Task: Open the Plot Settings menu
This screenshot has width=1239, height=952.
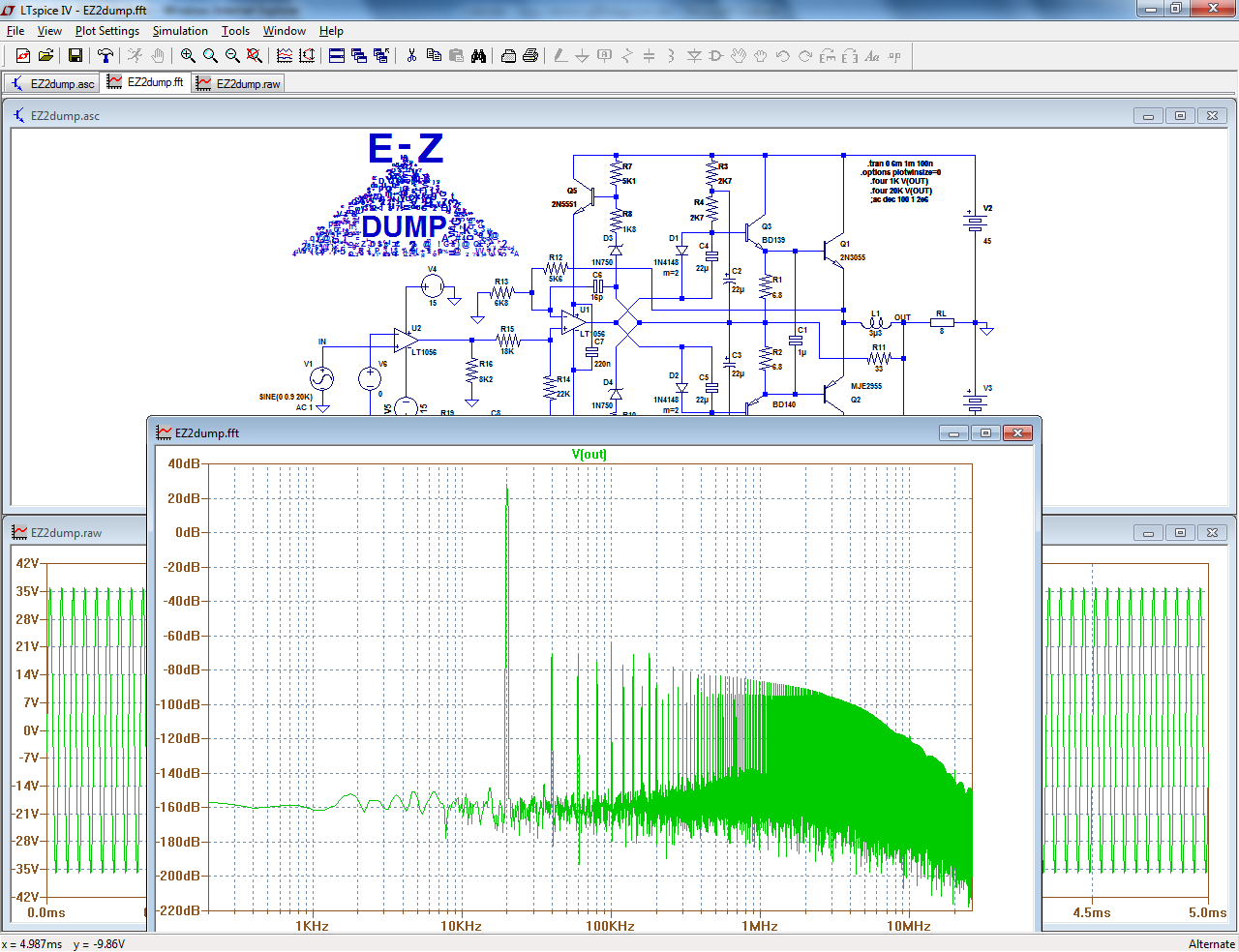Action: tap(107, 31)
